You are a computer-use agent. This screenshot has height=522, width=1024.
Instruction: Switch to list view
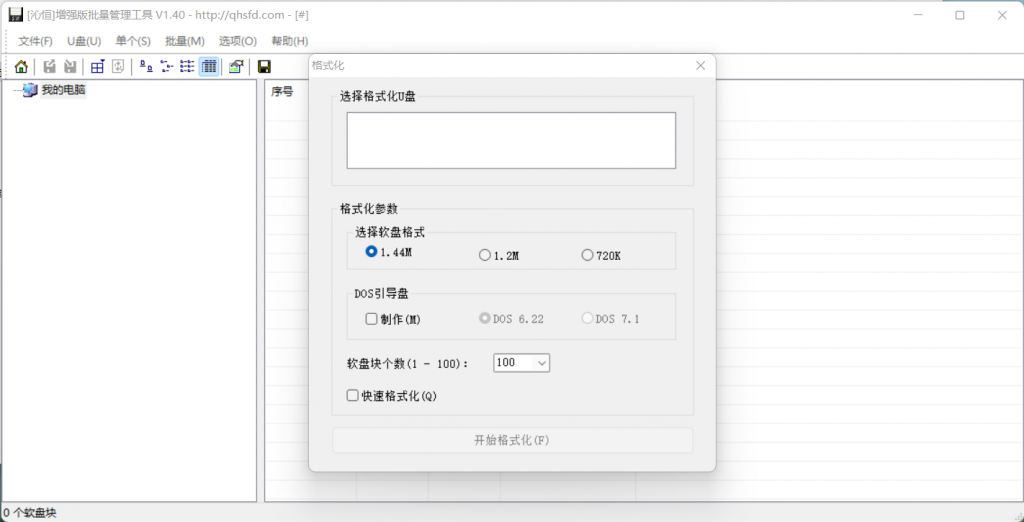[x=187, y=67]
